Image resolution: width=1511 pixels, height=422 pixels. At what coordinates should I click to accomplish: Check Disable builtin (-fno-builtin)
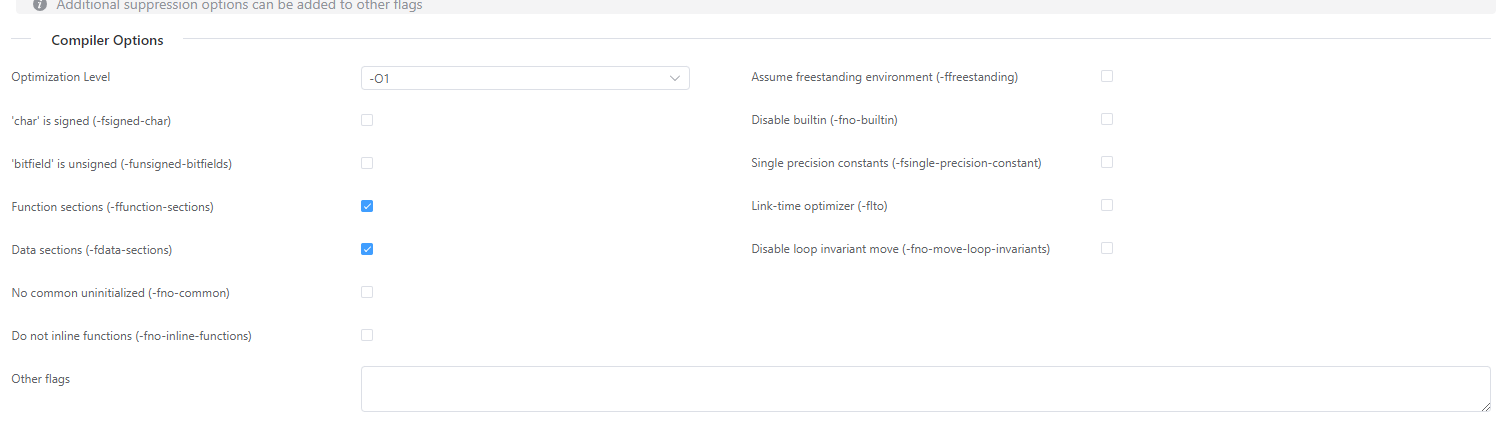click(1107, 119)
